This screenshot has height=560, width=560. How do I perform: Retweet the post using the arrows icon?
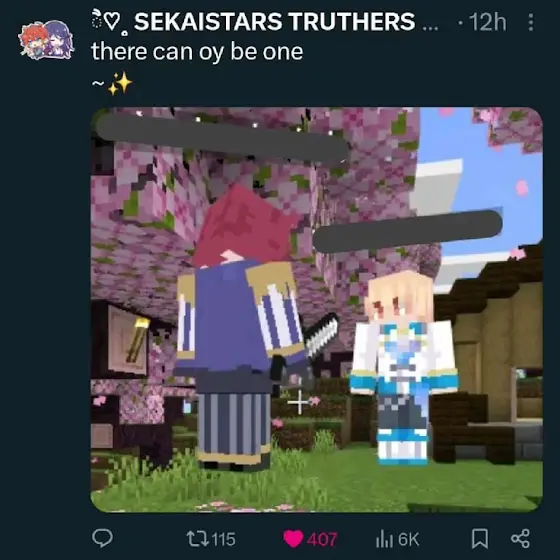(x=198, y=539)
